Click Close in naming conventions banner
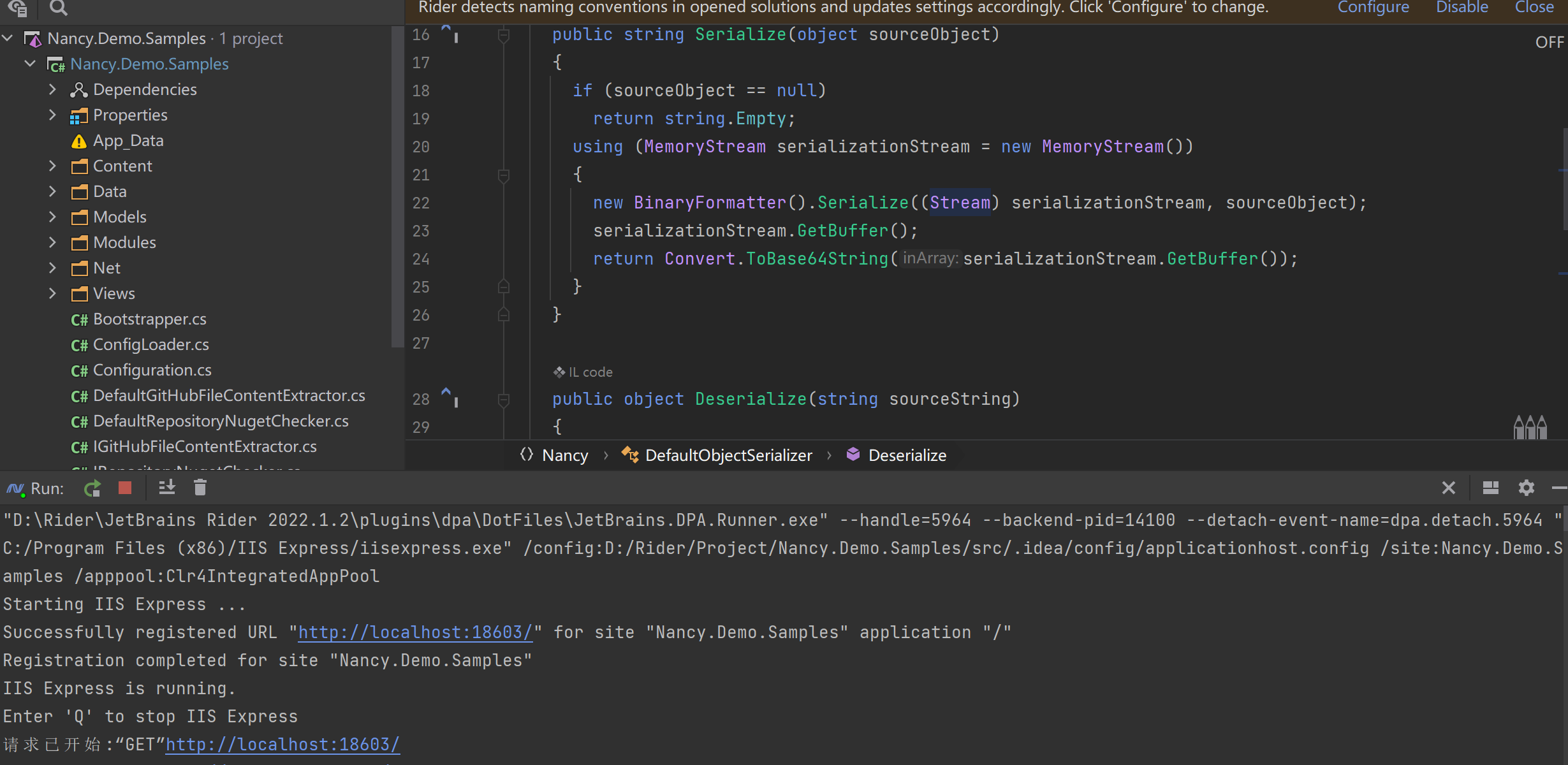The height and width of the screenshot is (765, 1568). [1534, 8]
